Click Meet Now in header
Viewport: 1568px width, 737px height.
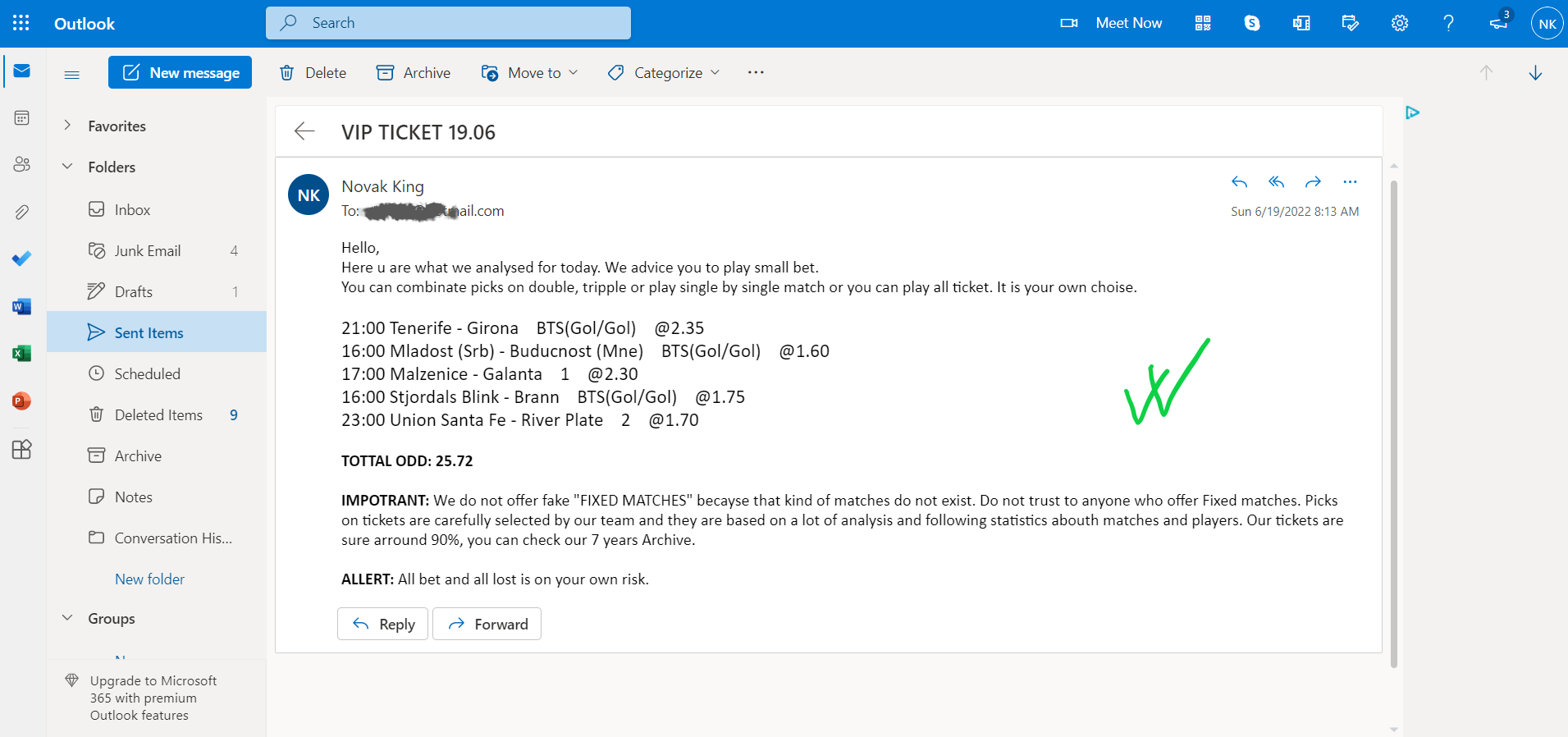coord(1112,23)
